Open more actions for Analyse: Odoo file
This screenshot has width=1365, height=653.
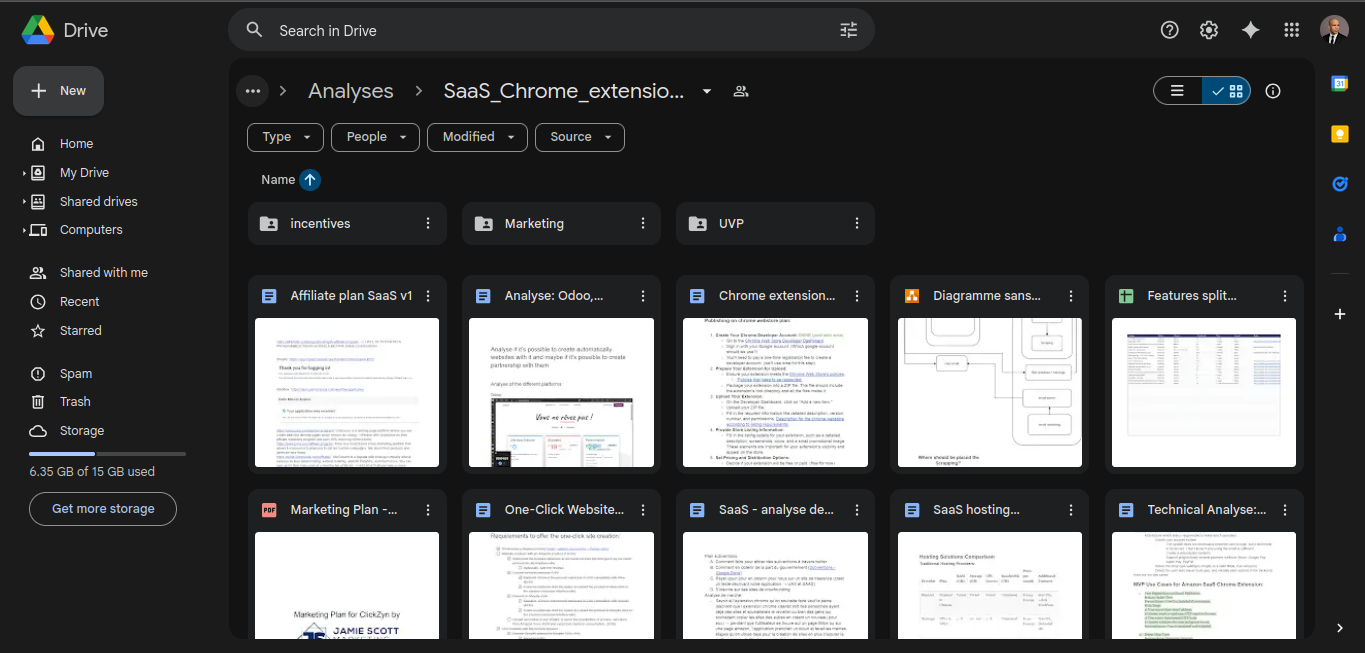pyautogui.click(x=642, y=296)
